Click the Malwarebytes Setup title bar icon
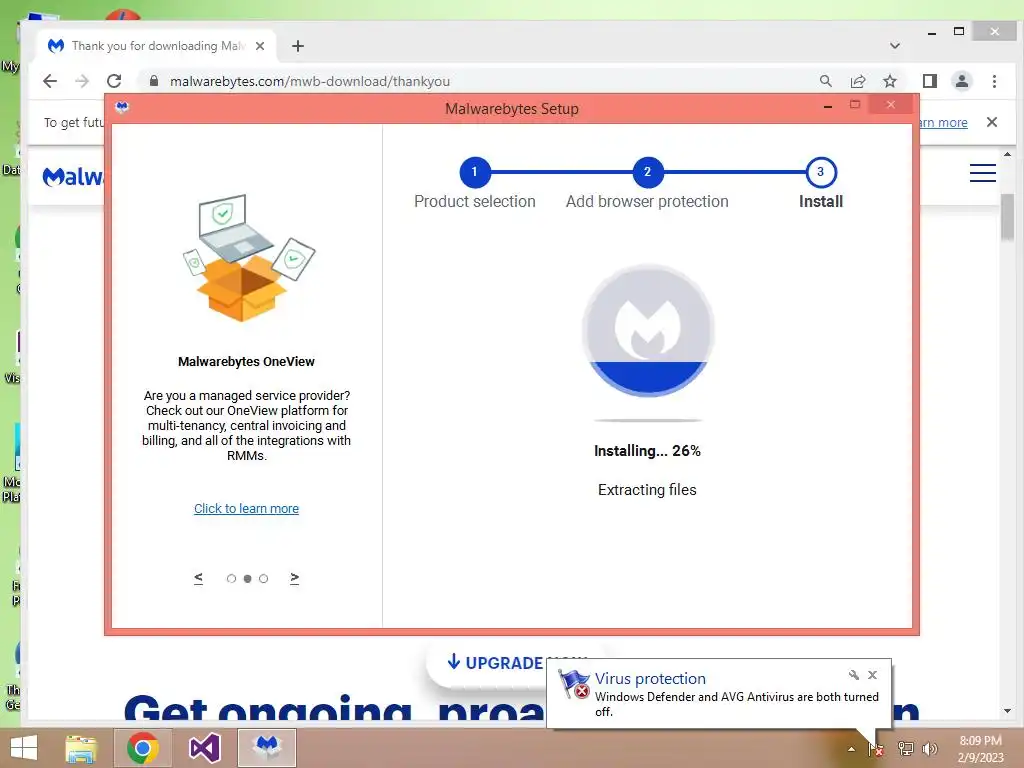Screen dimensions: 1024x768 coord(122,107)
